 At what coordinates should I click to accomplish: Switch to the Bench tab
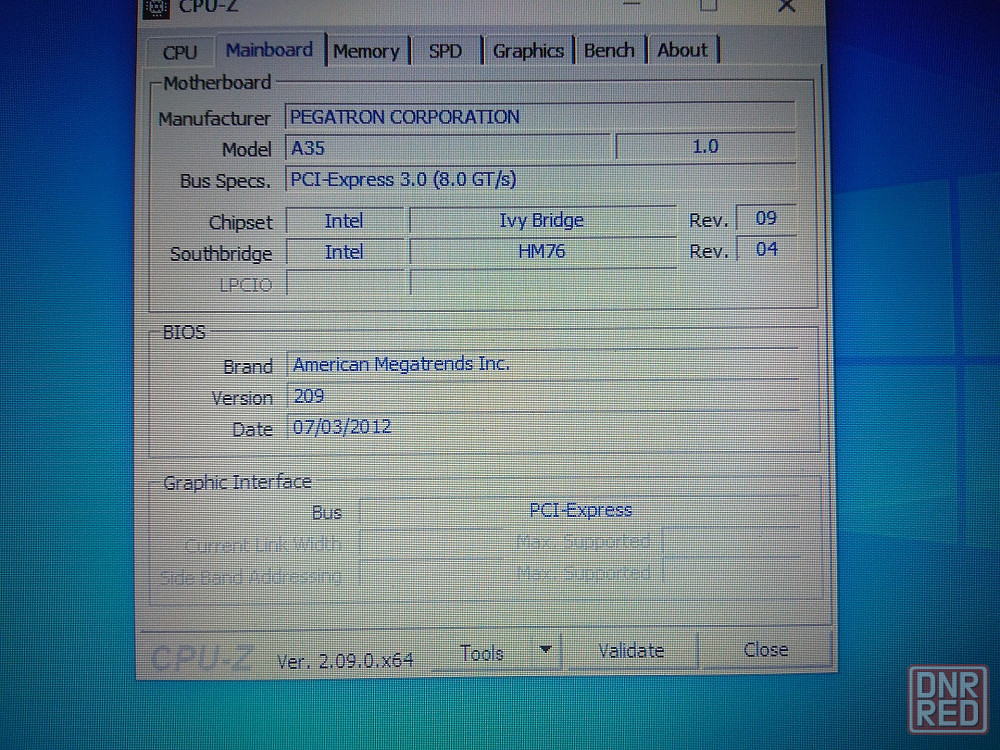(x=609, y=50)
